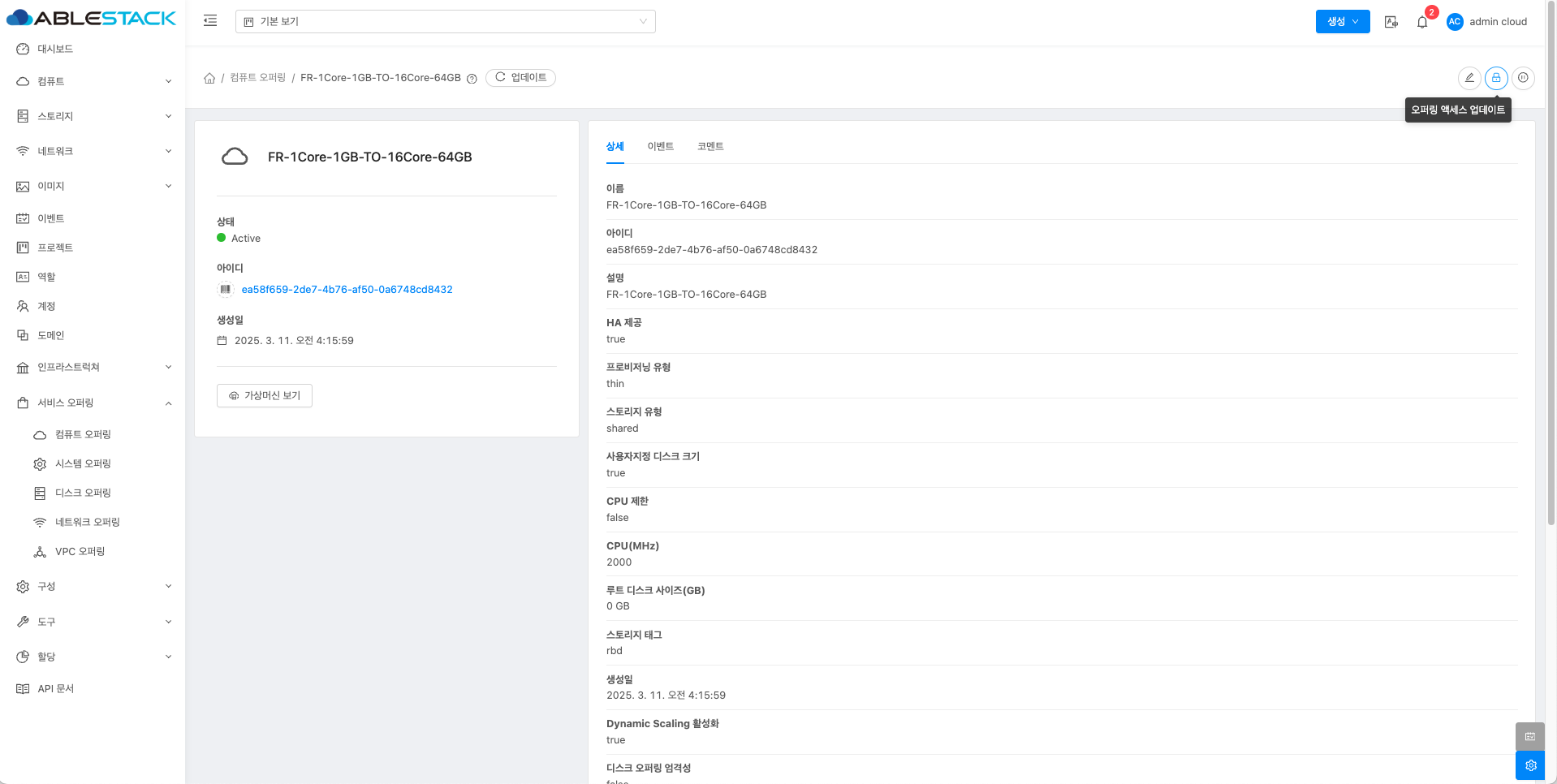Switch to the 이벤트 tab

(x=660, y=146)
